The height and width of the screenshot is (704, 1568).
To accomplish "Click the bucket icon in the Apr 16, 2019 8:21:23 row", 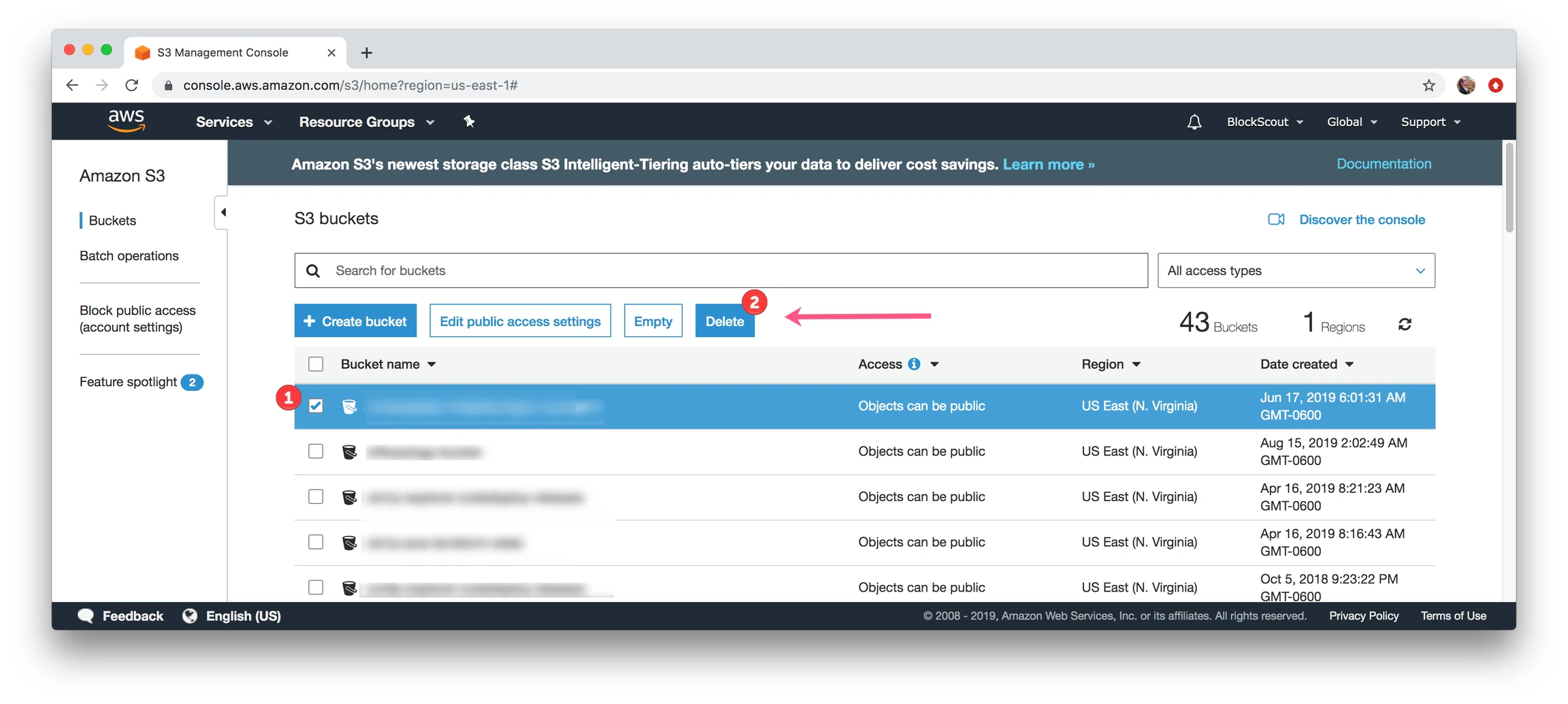I will tap(349, 498).
